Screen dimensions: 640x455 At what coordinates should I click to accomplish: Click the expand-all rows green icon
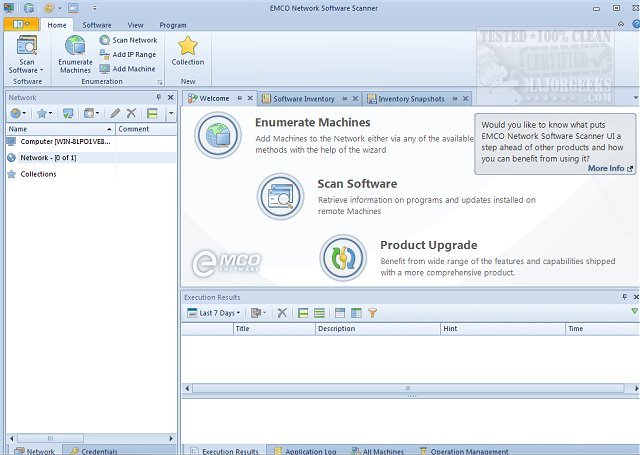(x=303, y=313)
